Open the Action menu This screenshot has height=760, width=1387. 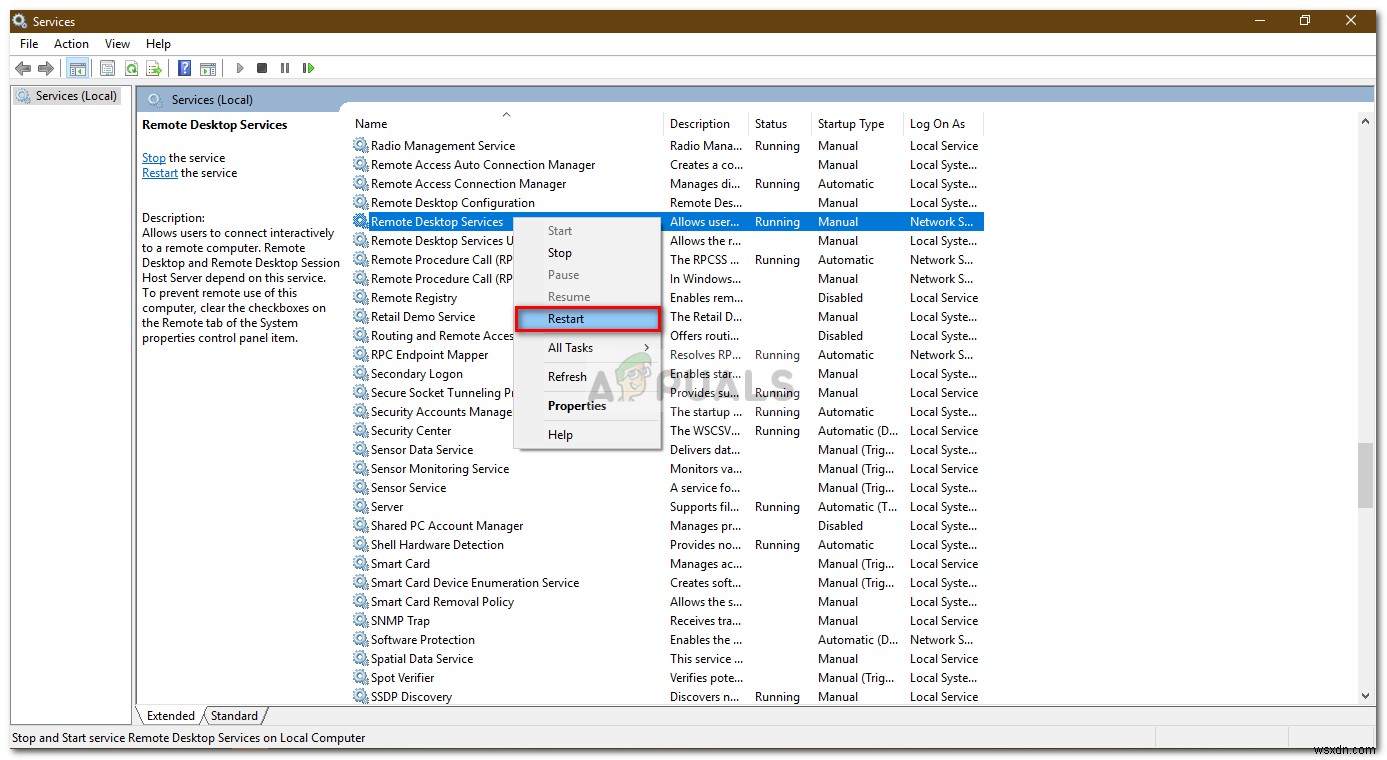coord(71,44)
